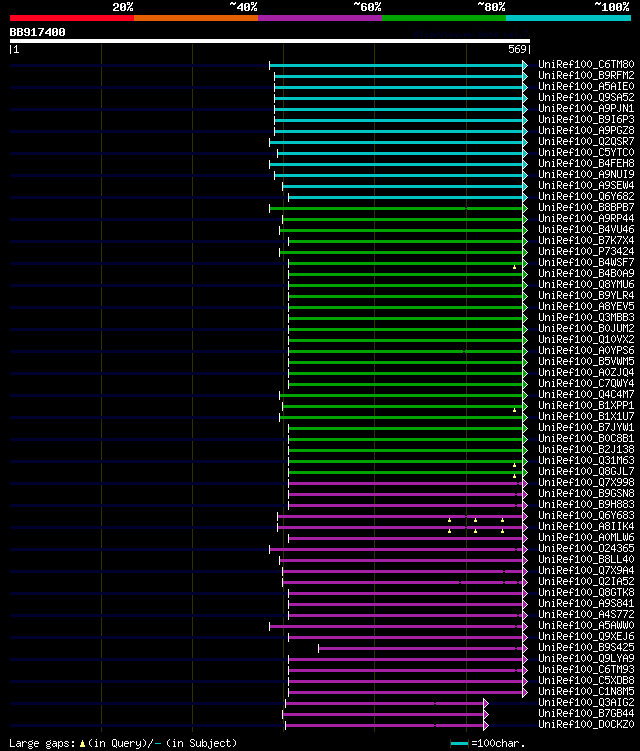This screenshot has width=640, height=751.
Task: Click the purple alignment bar for UniRef100_Q7X998
Action: [408, 484]
